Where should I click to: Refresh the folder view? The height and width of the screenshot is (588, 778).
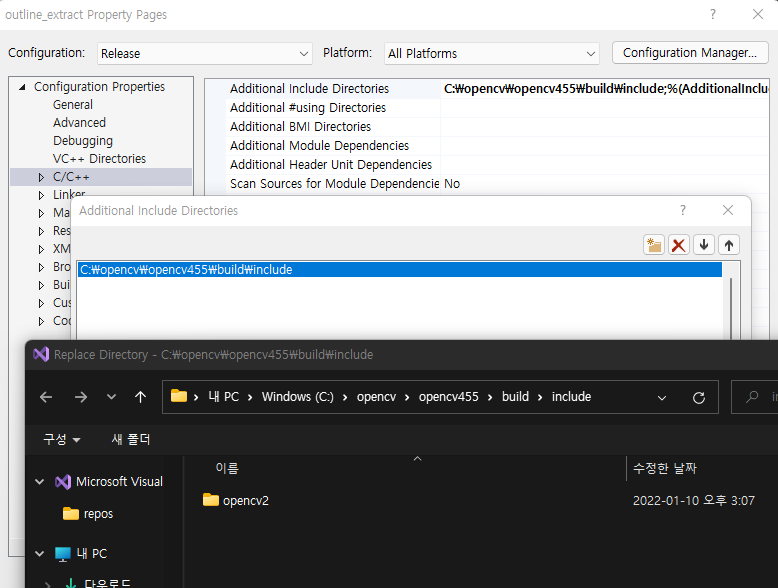tap(699, 397)
